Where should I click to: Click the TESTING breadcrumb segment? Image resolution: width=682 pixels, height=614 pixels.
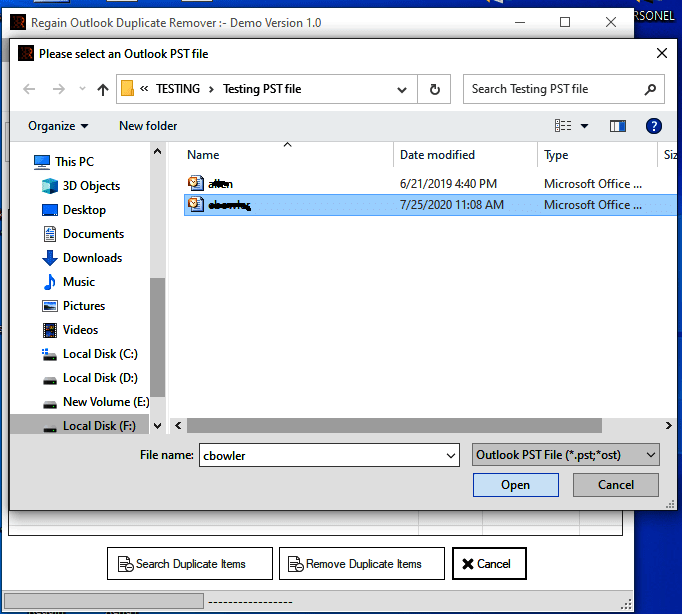click(178, 89)
